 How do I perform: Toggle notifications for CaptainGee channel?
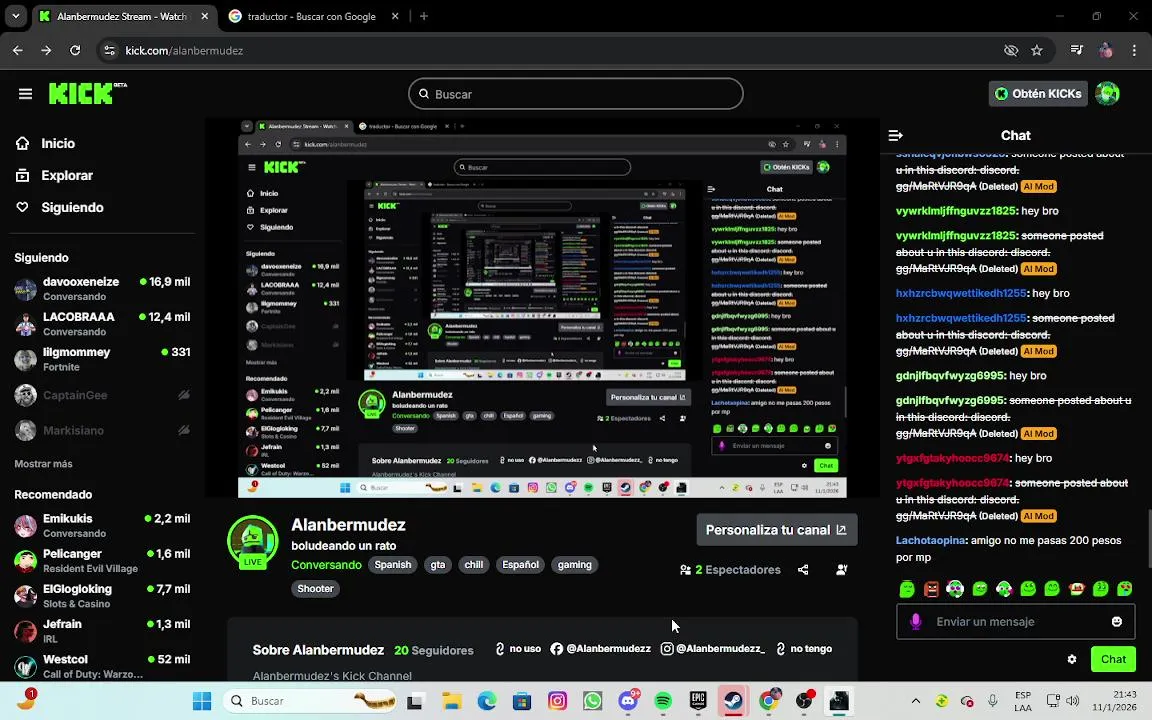pyautogui.click(x=184, y=395)
